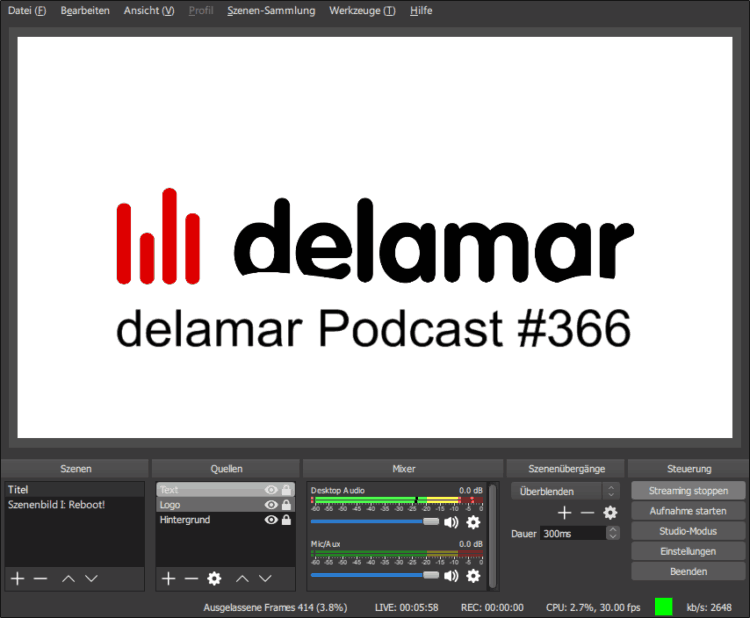Click the green connection status indicator
Screen dimensions: 750x618
point(663,607)
